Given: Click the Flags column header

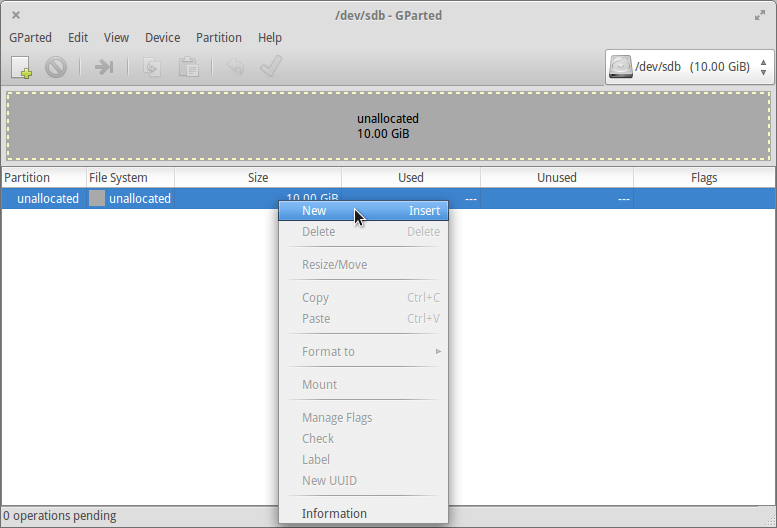Looking at the screenshot, I should [703, 177].
